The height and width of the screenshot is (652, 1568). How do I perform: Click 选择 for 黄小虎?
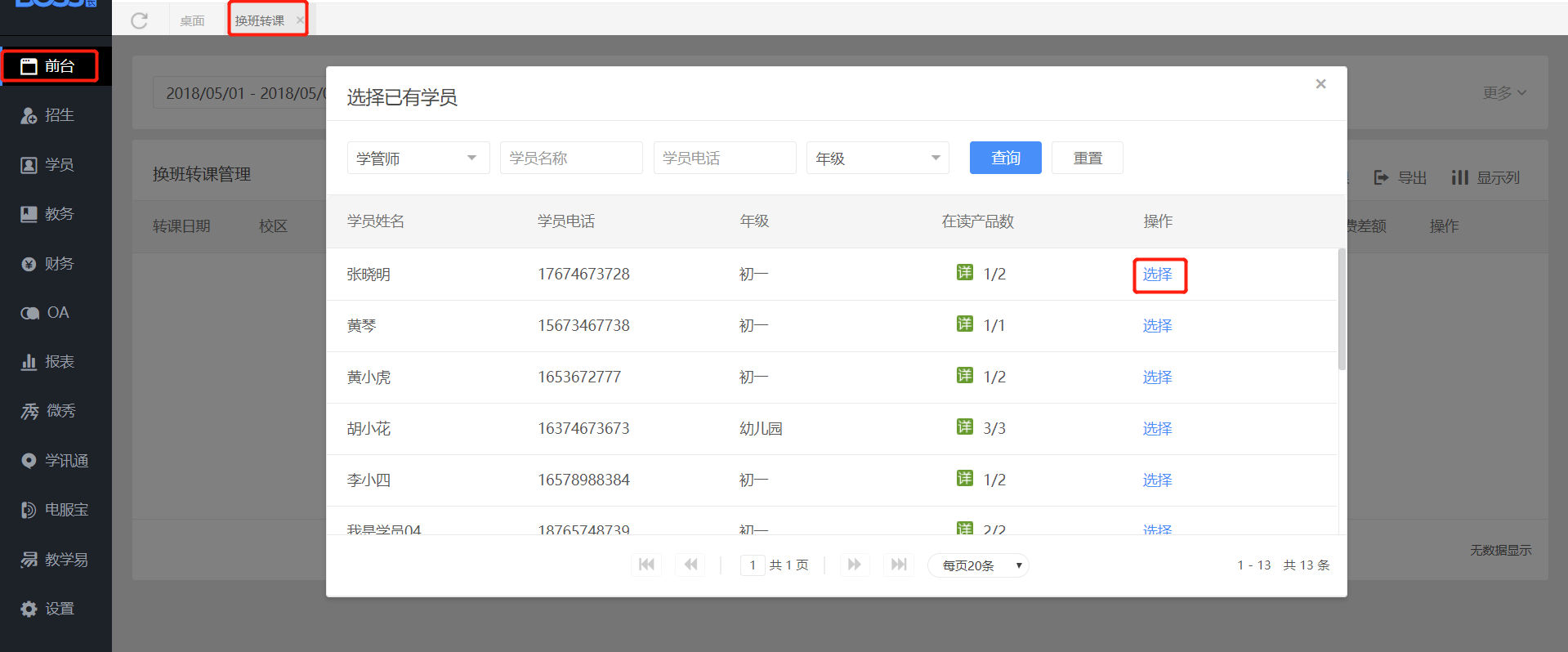(1157, 377)
